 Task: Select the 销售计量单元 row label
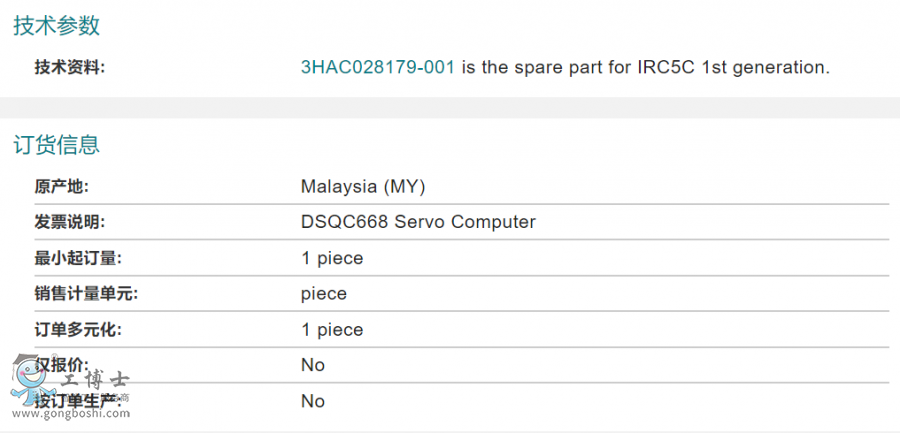[x=87, y=294]
